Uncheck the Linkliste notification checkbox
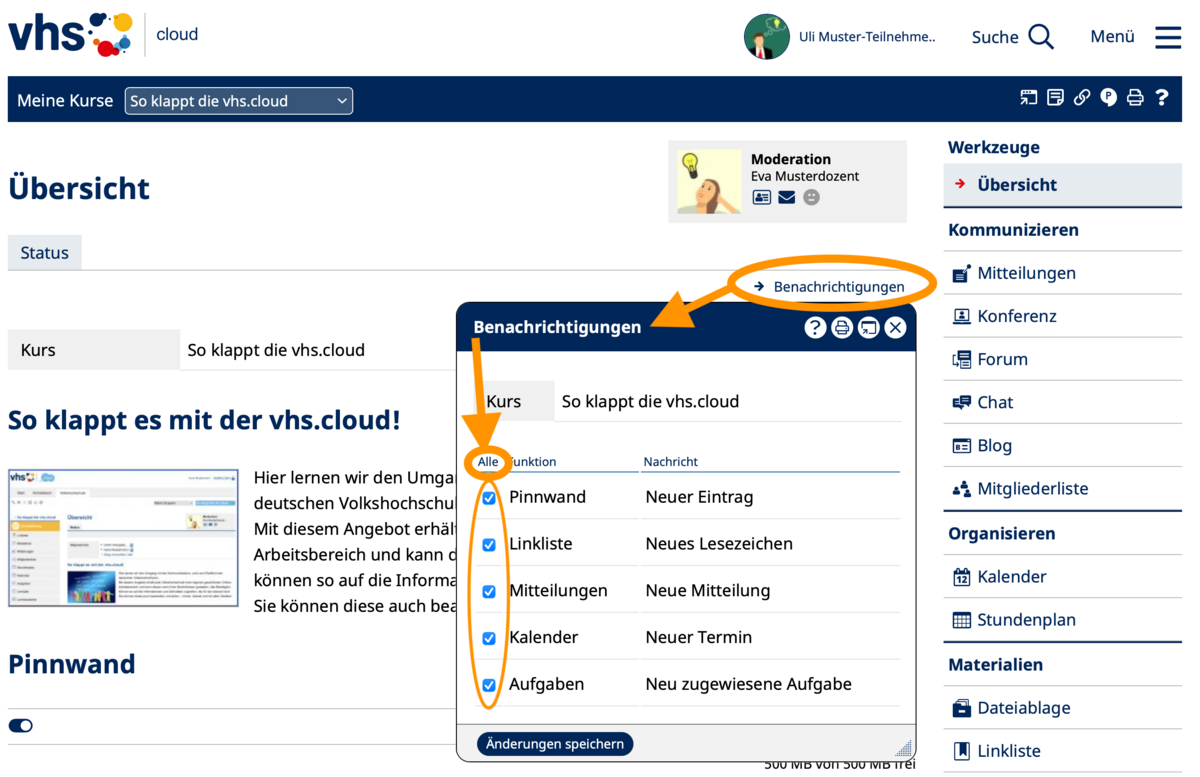1200x777 pixels. (x=489, y=545)
